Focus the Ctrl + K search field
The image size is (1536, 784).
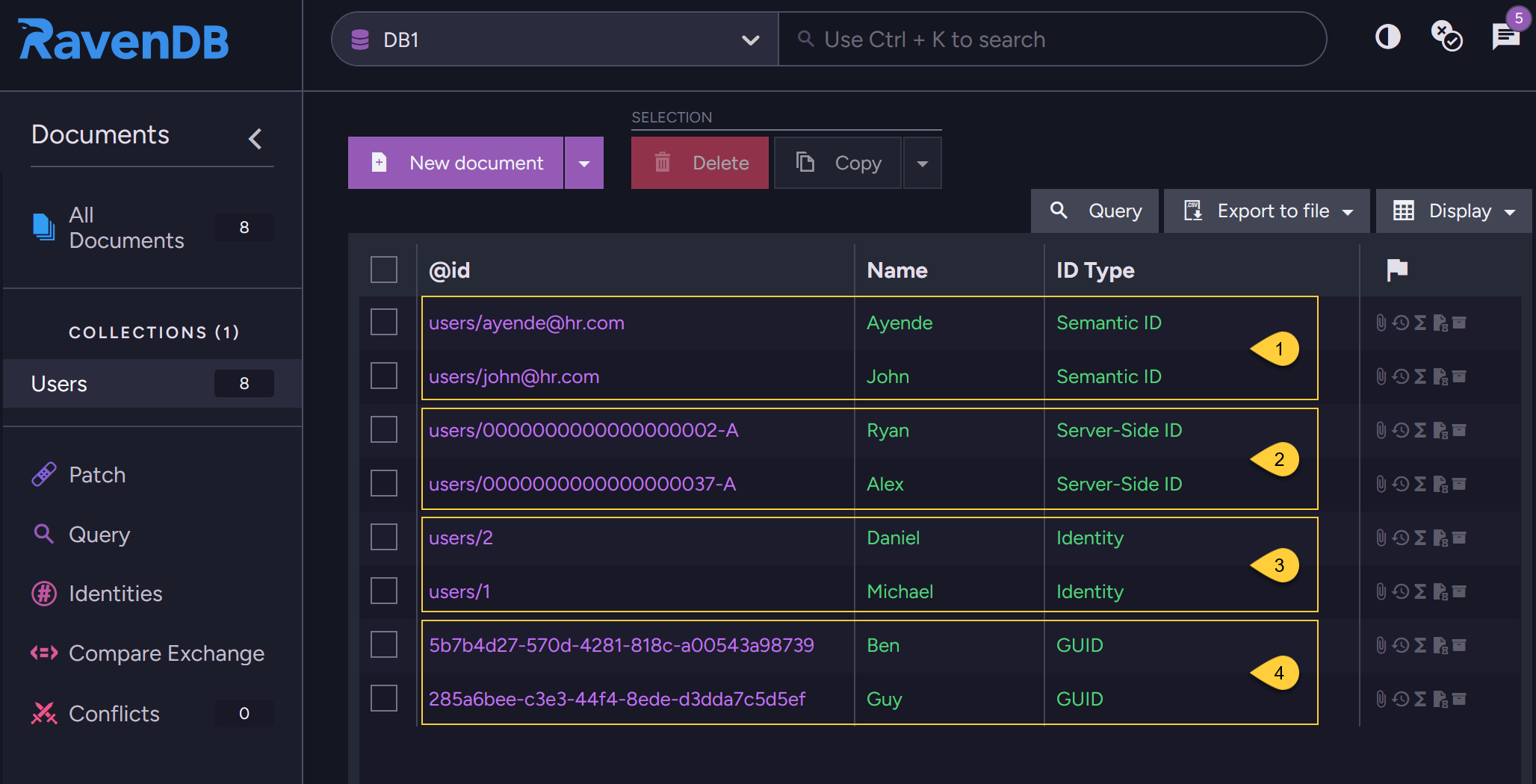point(1052,40)
